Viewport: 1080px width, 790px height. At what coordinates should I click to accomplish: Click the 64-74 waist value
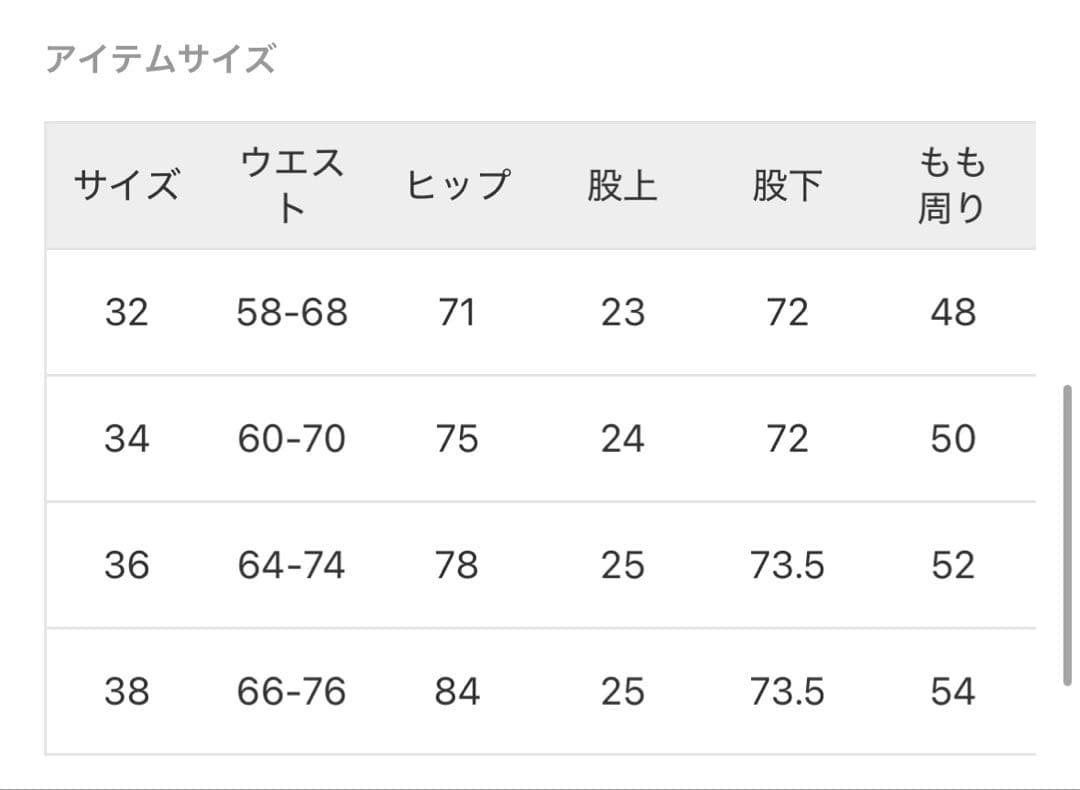tap(292, 565)
